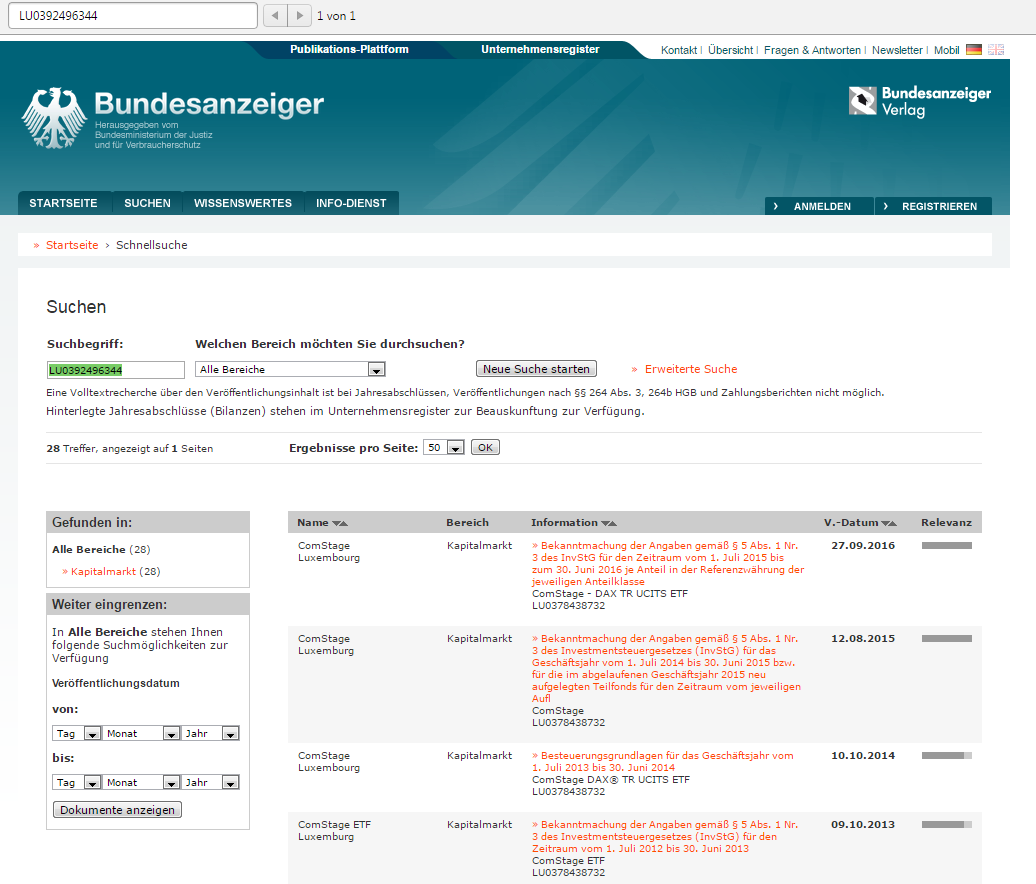Open Ergebnisse pro Seite dropdown

point(443,448)
